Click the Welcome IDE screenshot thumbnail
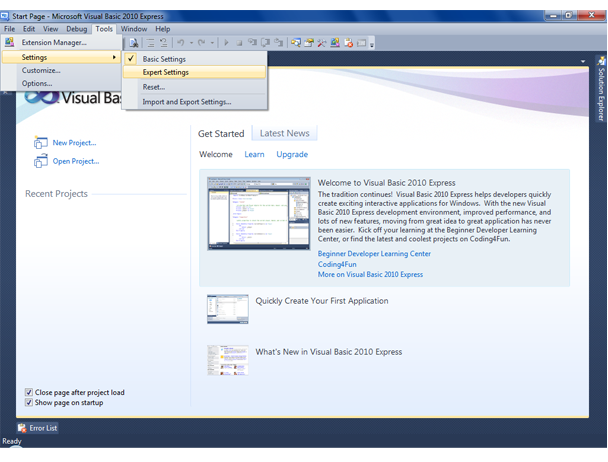The image size is (608, 462). pos(259,214)
